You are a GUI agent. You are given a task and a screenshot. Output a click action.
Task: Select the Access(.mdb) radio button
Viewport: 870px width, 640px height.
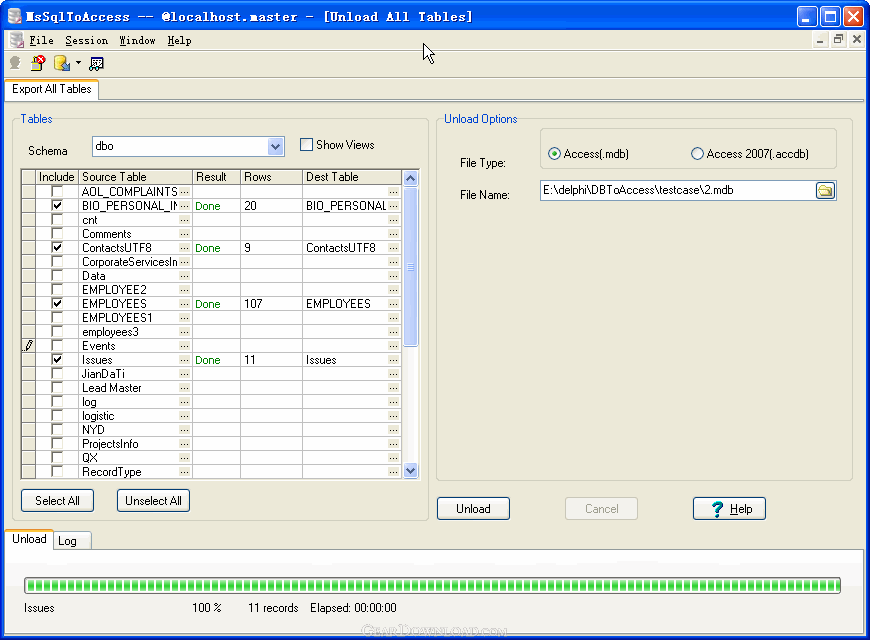554,154
